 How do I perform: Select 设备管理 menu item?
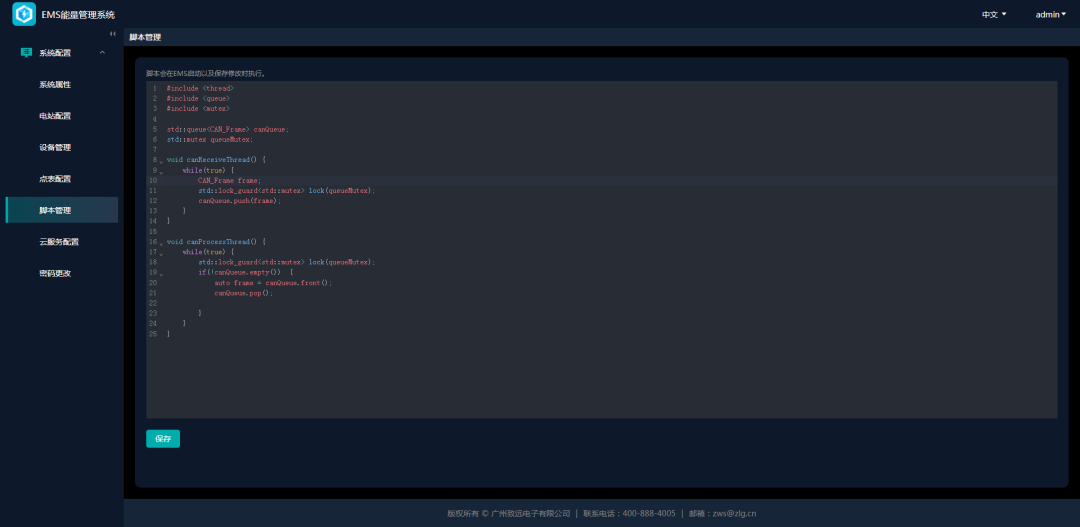(55, 148)
